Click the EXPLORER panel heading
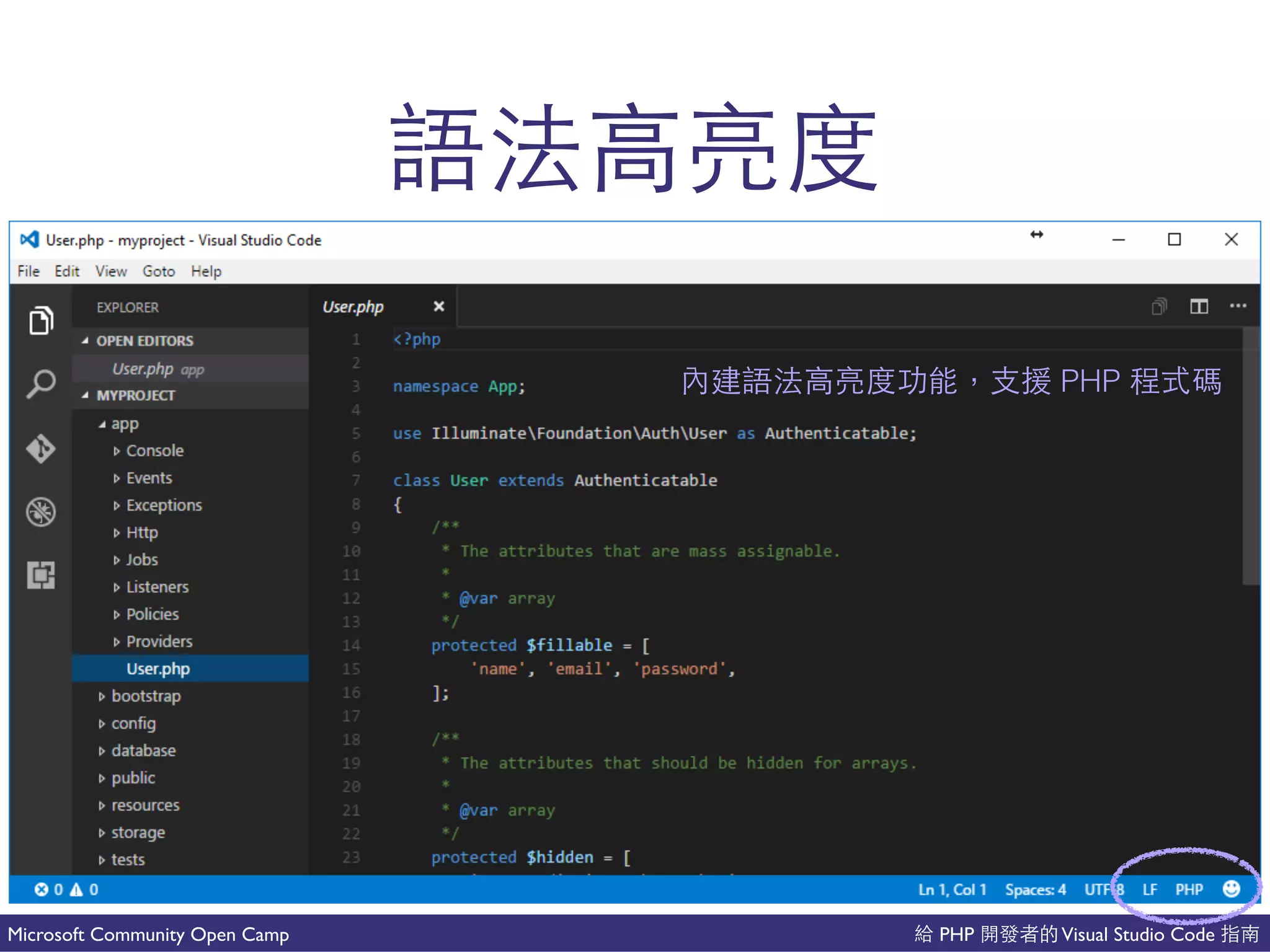 (128, 307)
